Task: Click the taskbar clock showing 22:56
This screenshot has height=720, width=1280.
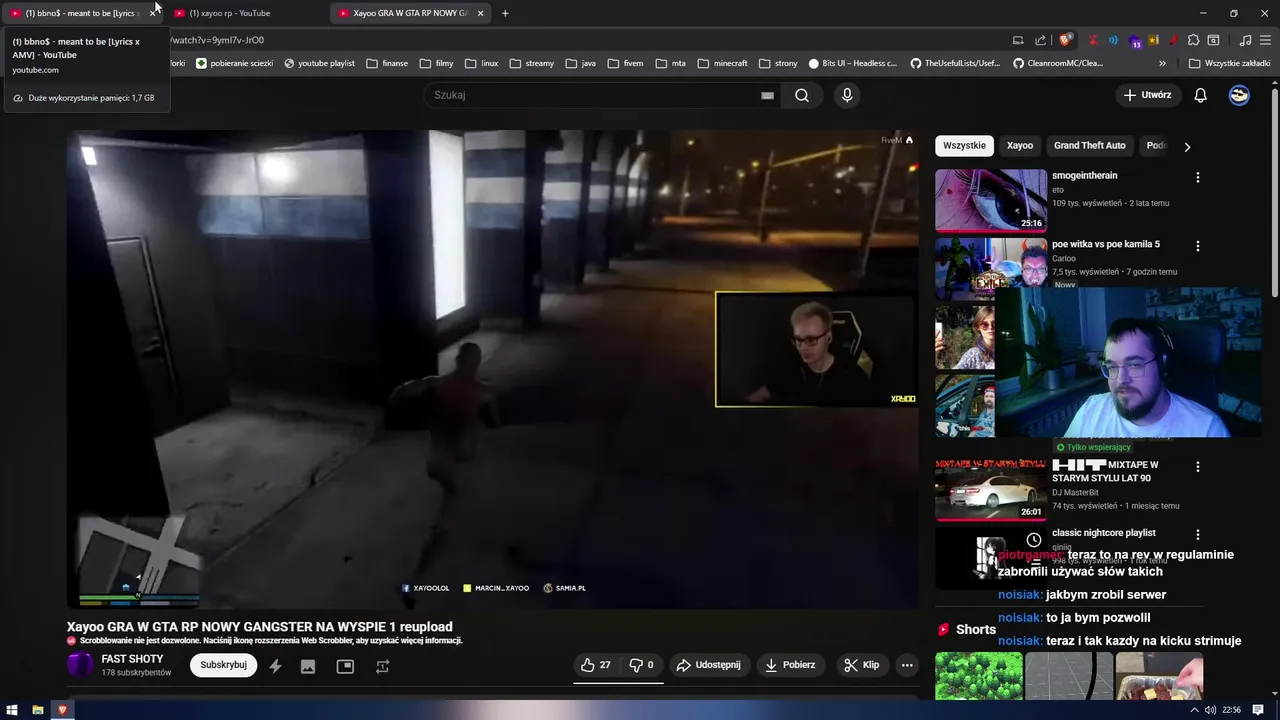Action: [1231, 710]
